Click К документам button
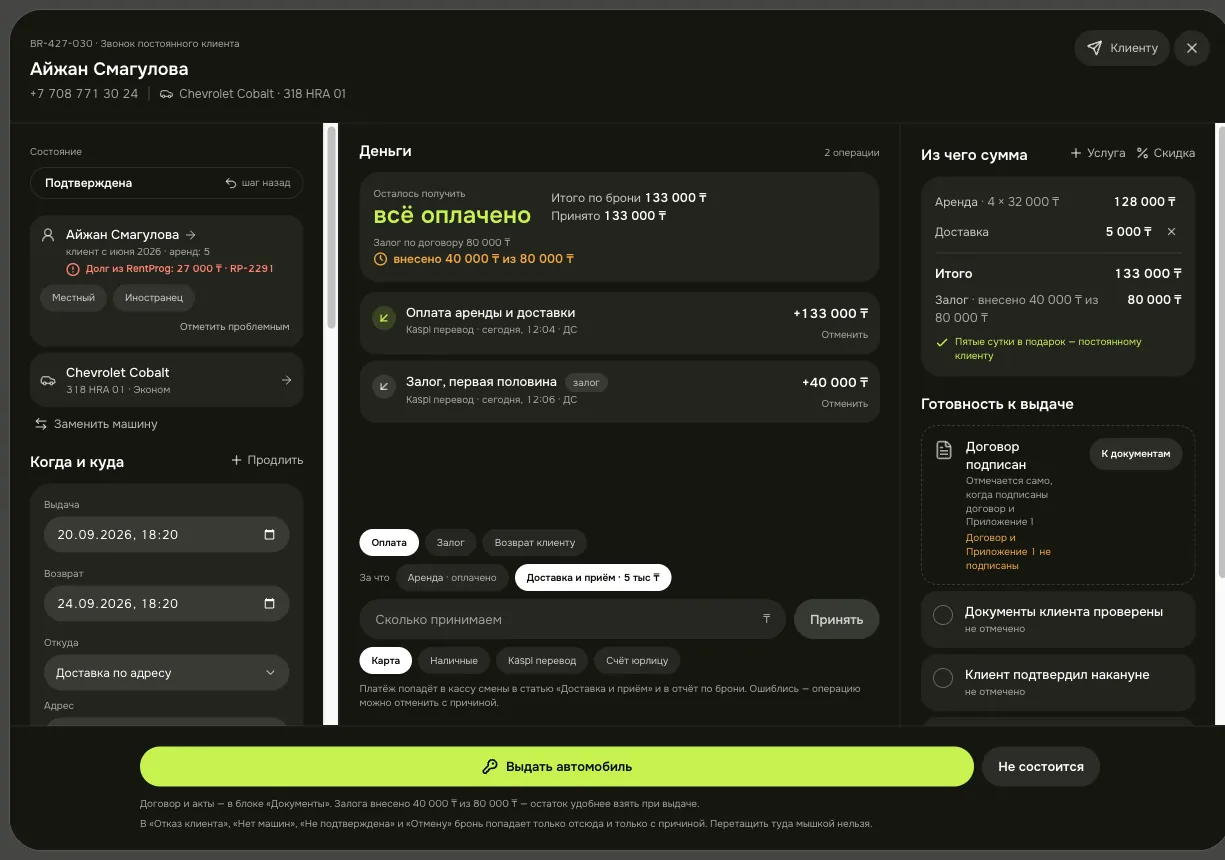Screen dimensions: 1225x860 [1135, 454]
